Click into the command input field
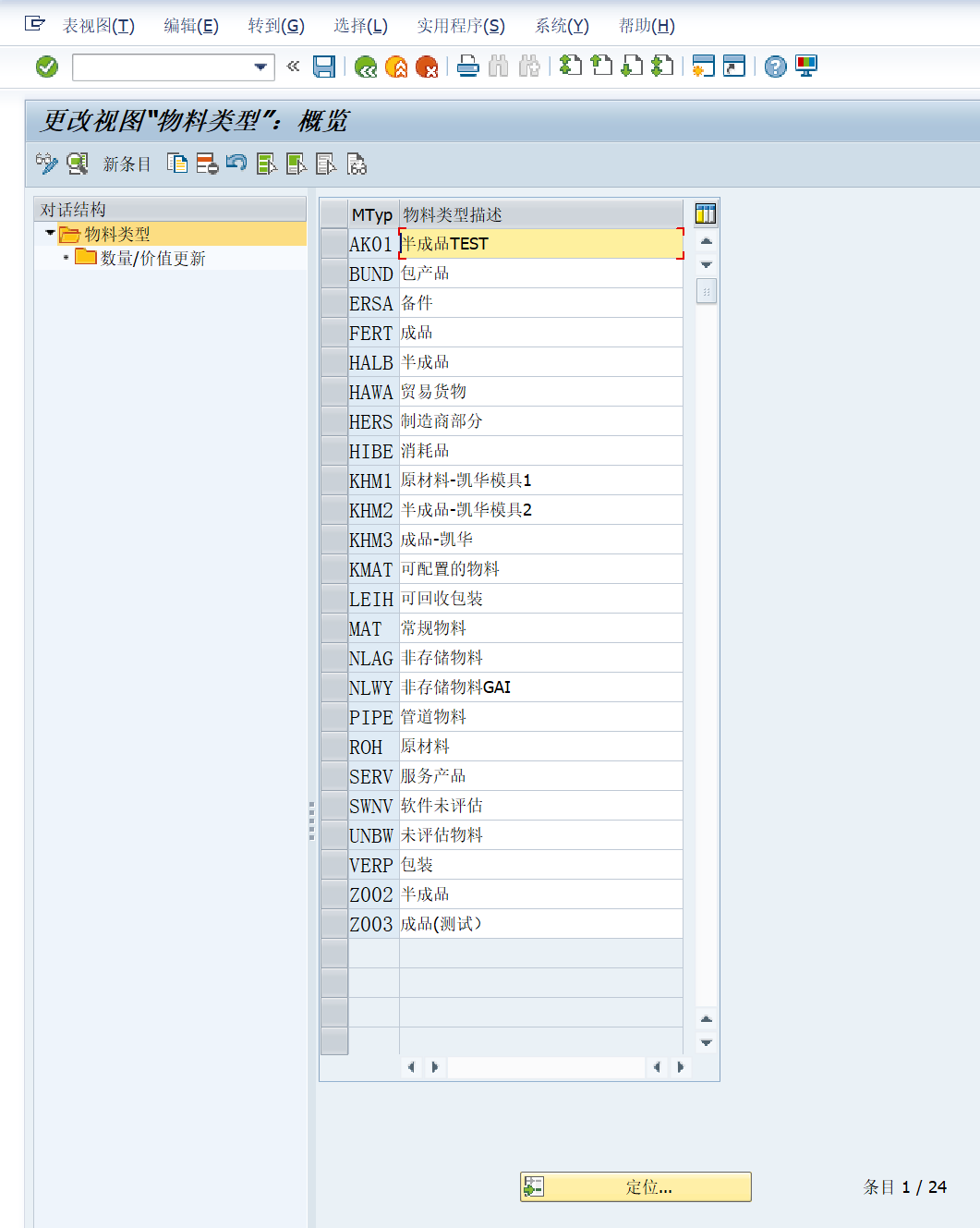 click(x=162, y=67)
